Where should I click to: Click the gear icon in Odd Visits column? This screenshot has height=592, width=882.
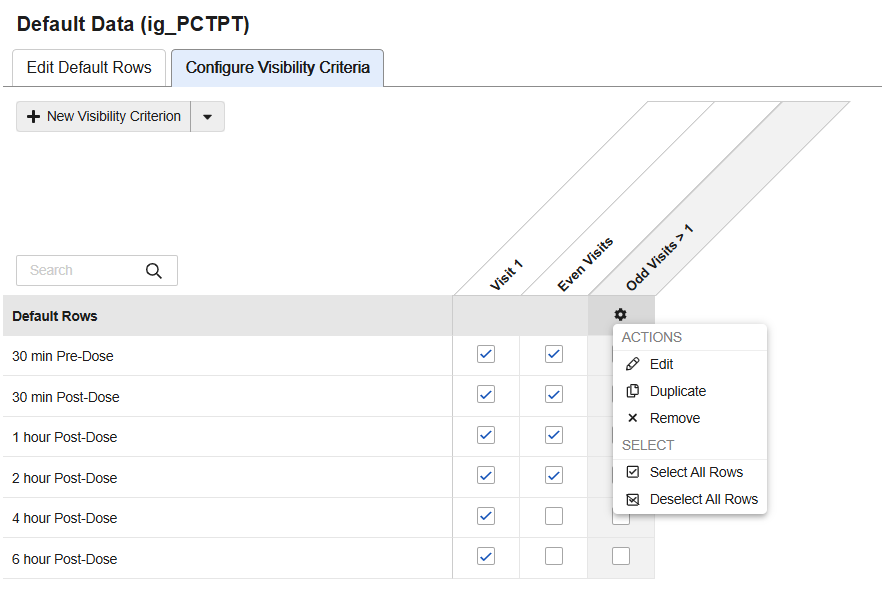pos(621,315)
